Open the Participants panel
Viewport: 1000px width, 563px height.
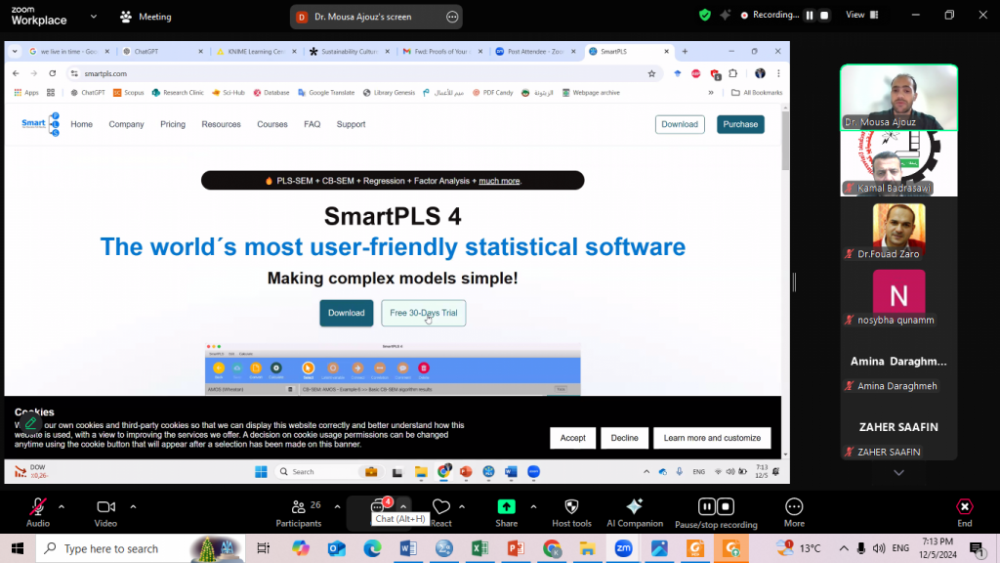pos(298,513)
